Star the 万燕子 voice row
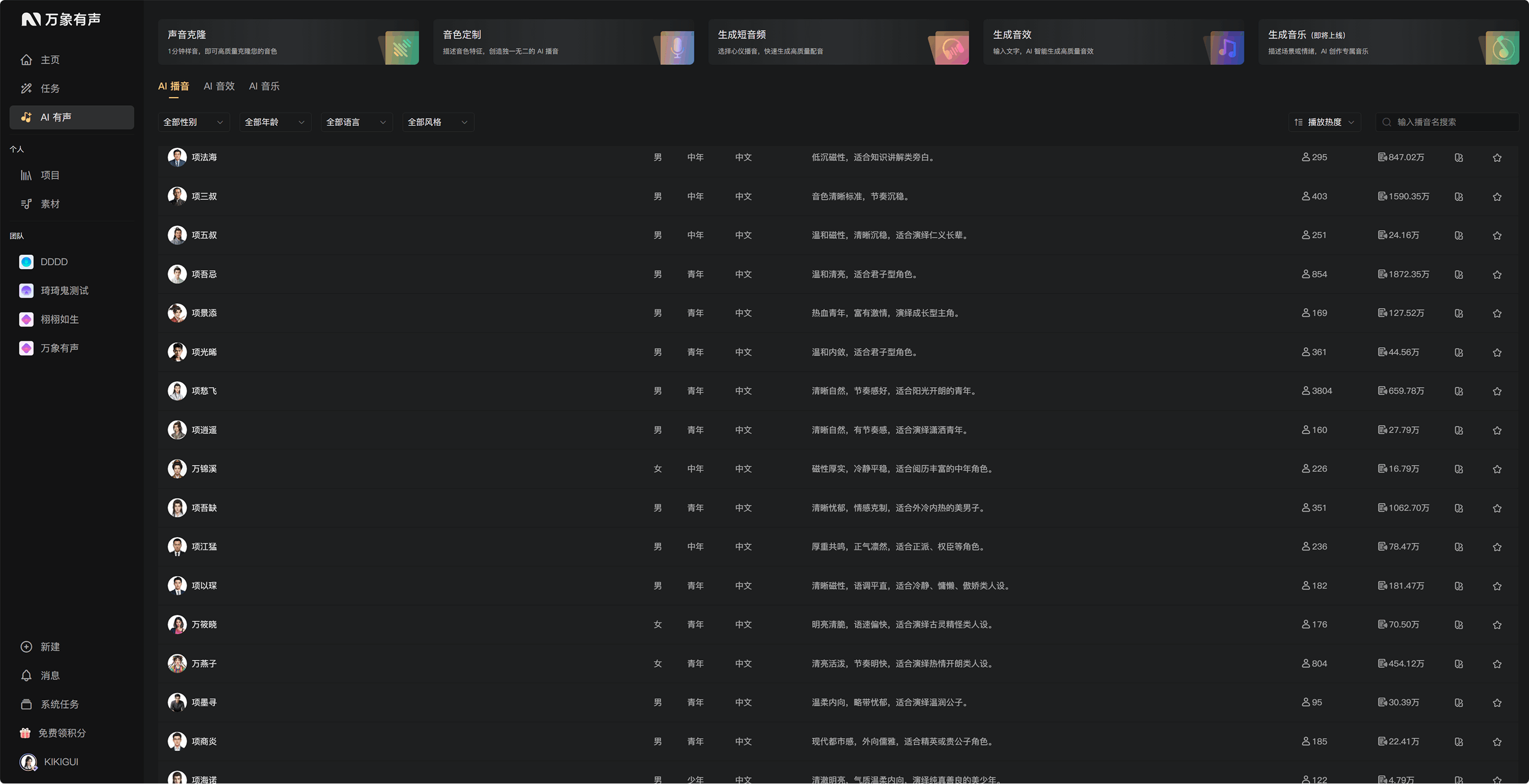Image resolution: width=1529 pixels, height=784 pixels. [1497, 664]
